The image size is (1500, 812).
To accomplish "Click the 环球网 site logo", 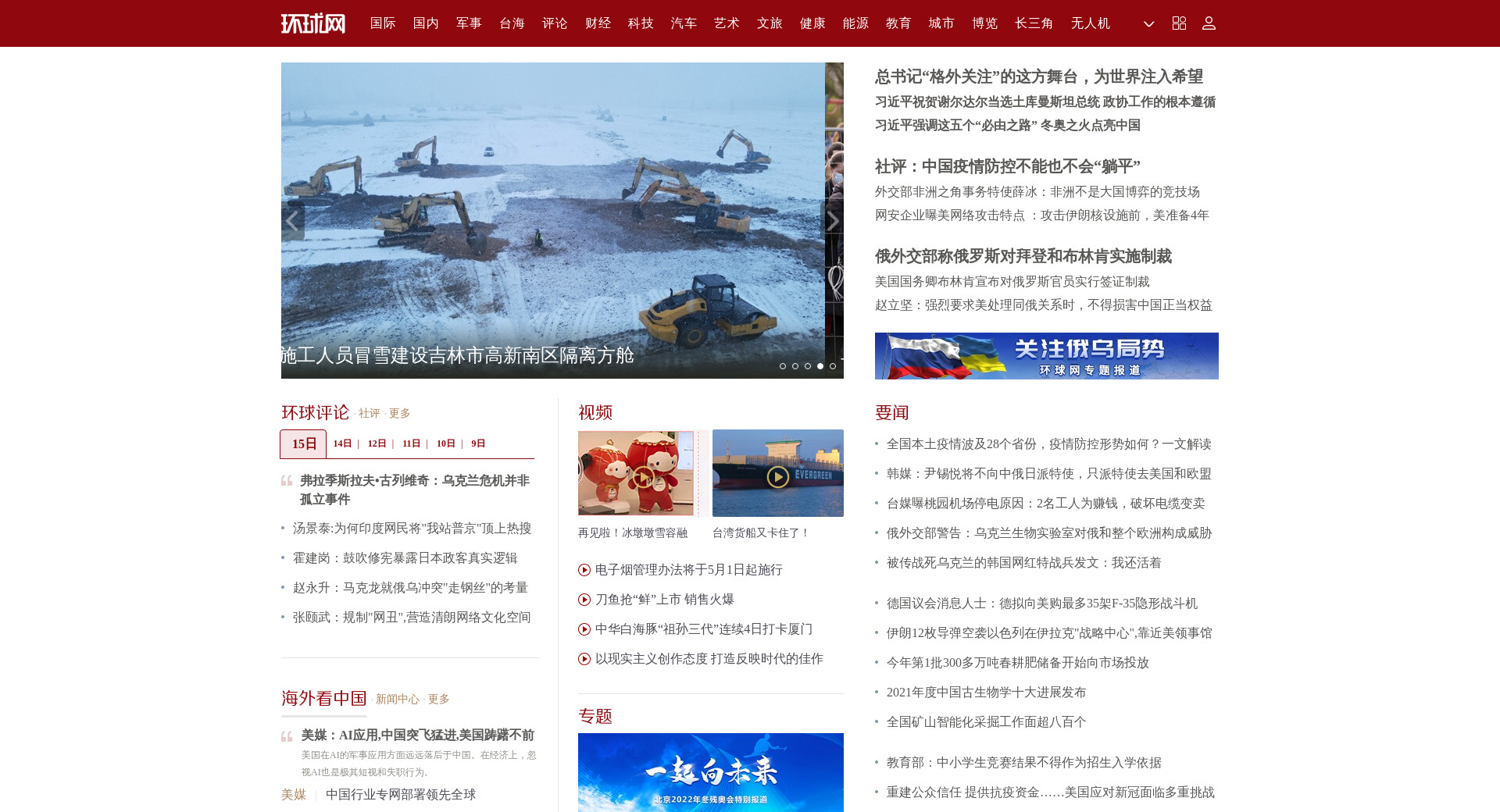I will 313,23.
